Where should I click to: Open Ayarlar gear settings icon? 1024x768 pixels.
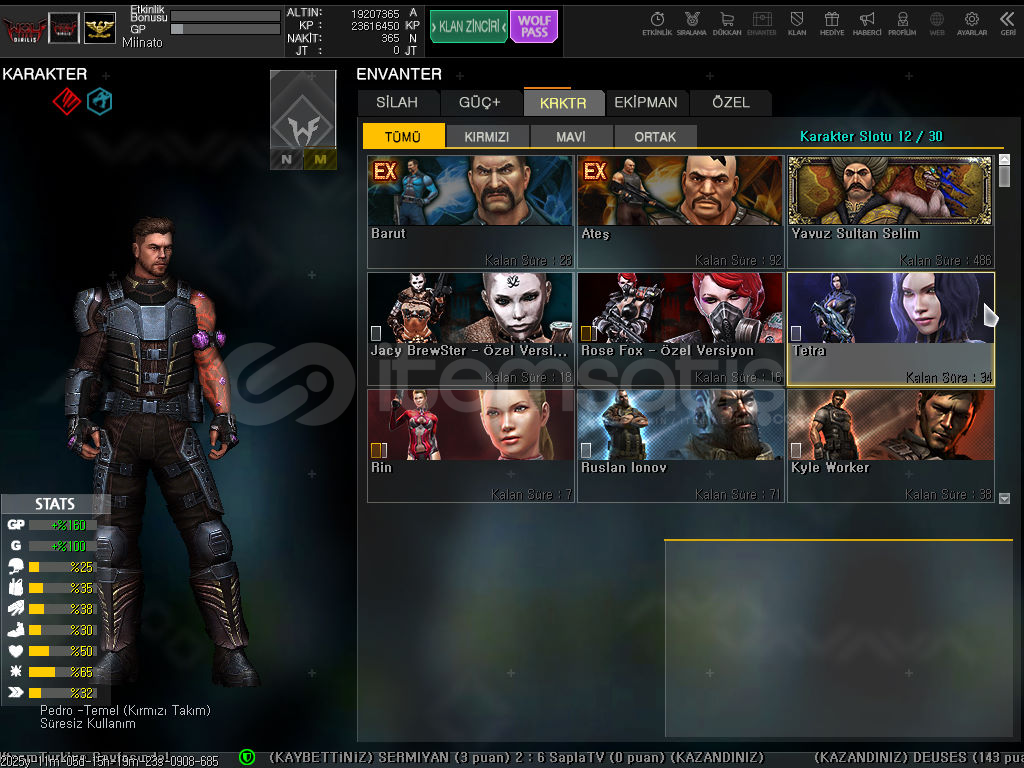click(972, 23)
